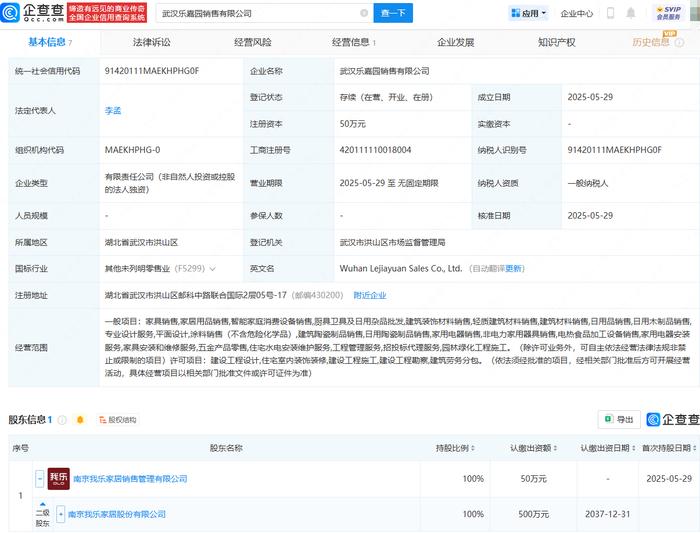Open 南京我乐家居股份有限公司 shareholder link

(117, 514)
